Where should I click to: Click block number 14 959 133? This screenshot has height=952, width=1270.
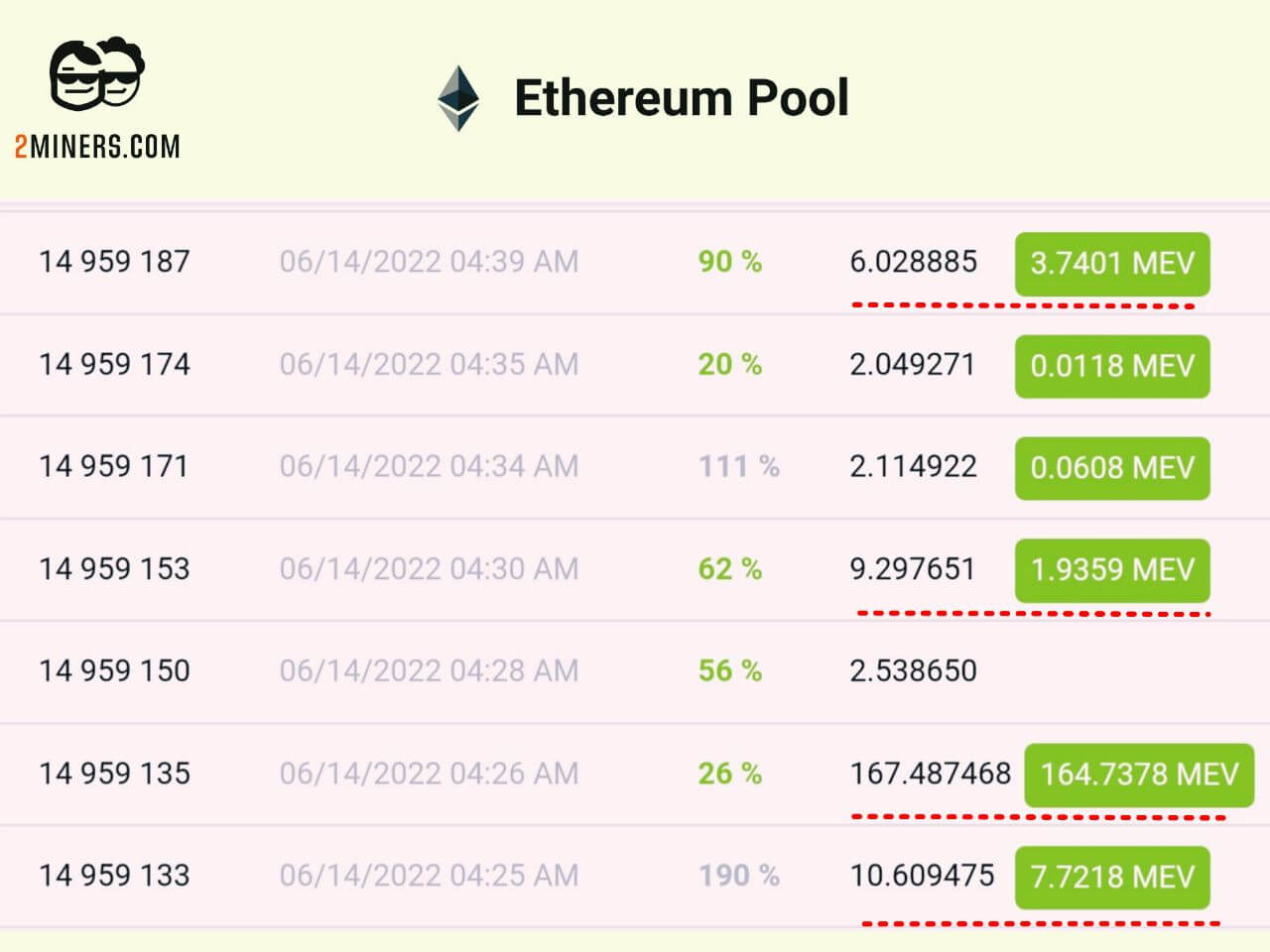click(x=114, y=875)
